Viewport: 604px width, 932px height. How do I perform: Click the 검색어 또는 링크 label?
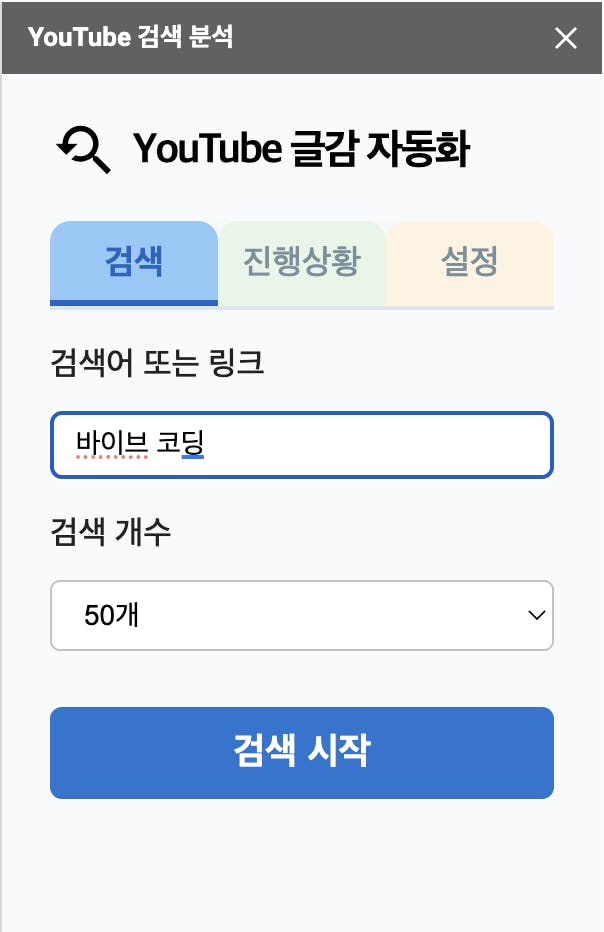point(156,363)
